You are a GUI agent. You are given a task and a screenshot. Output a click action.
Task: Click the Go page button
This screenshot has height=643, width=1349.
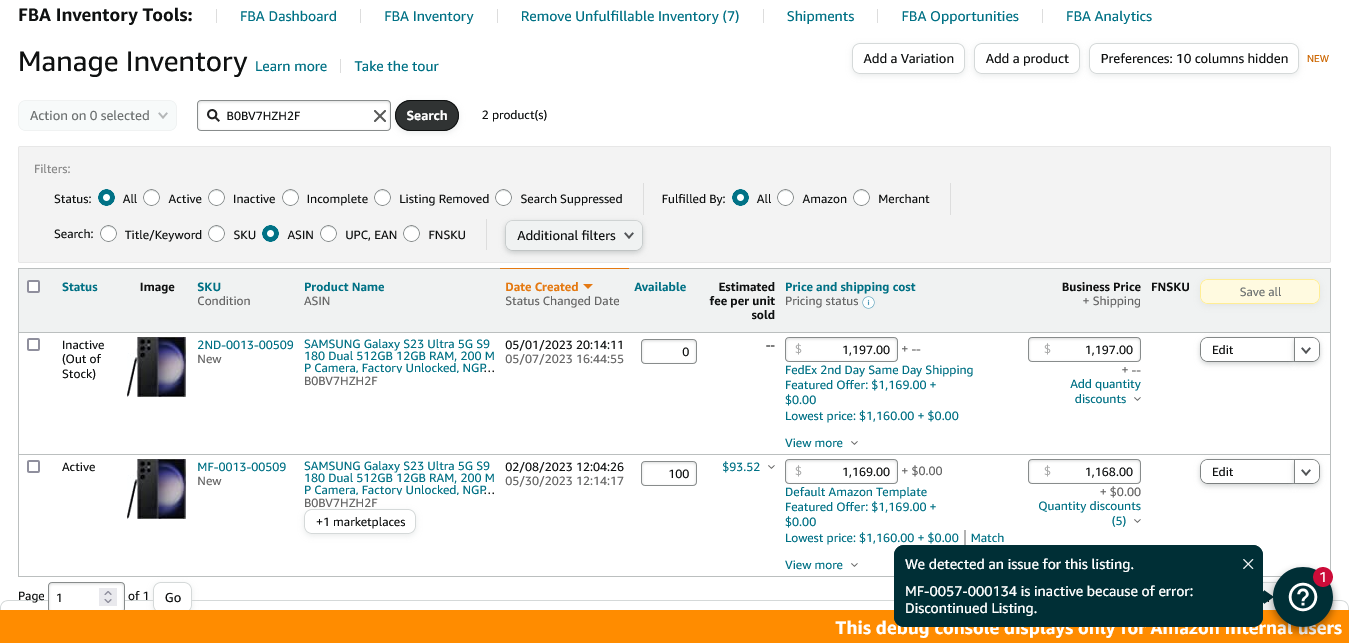tap(173, 597)
